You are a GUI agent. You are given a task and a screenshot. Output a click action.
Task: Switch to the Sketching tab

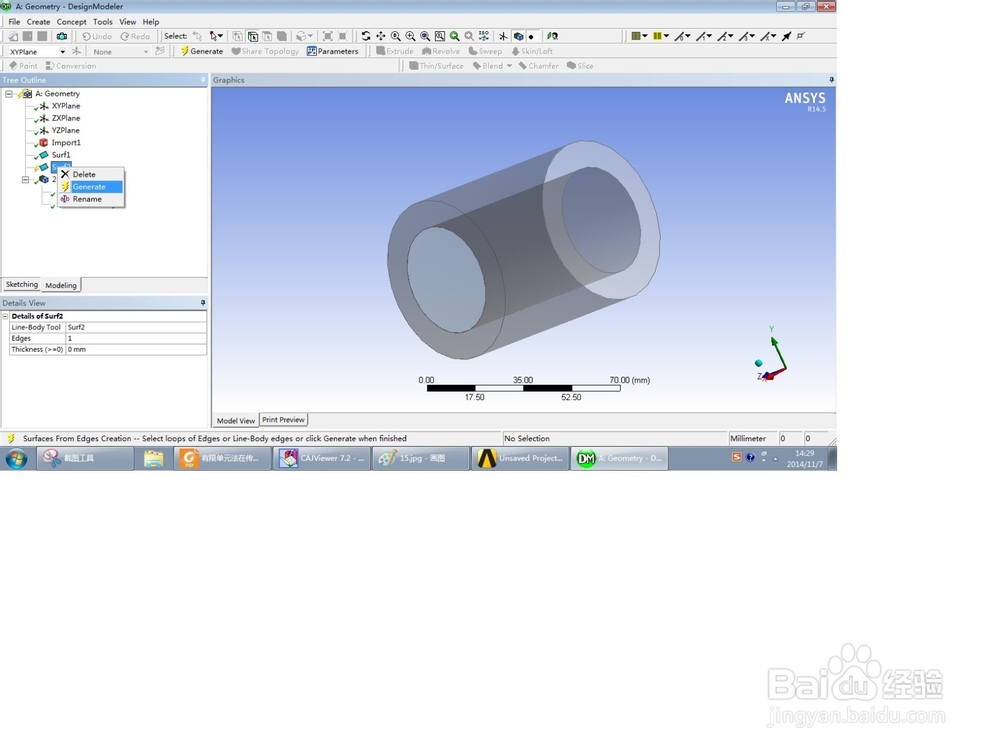click(x=22, y=284)
